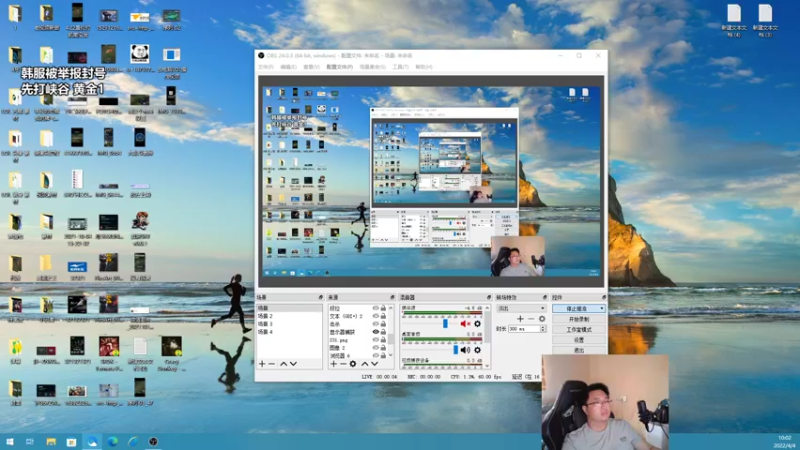The height and width of the screenshot is (450, 800).
Task: Enable 工作室模式 studio mode
Action: coord(579,330)
